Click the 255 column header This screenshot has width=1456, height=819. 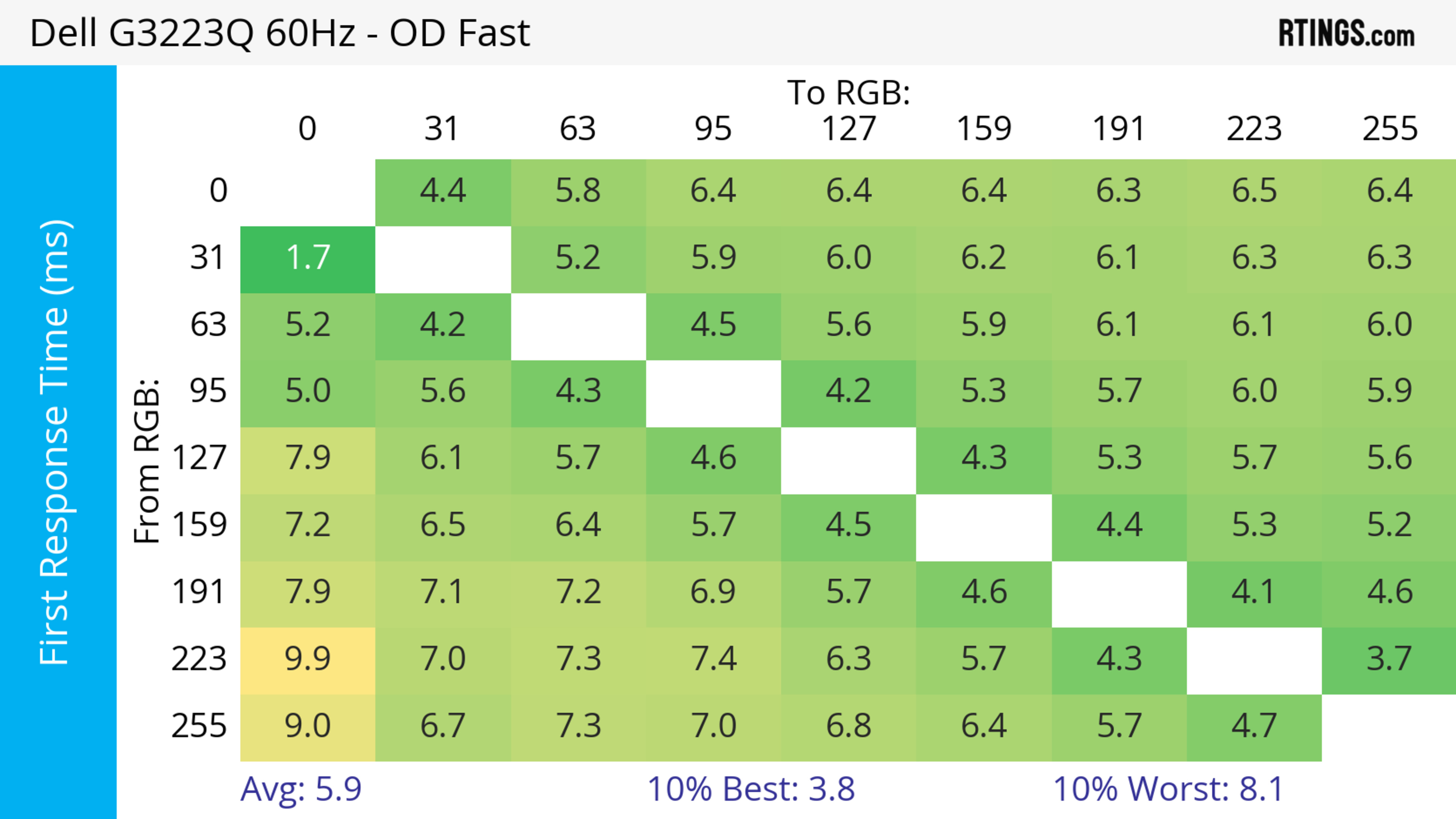[x=1389, y=129]
